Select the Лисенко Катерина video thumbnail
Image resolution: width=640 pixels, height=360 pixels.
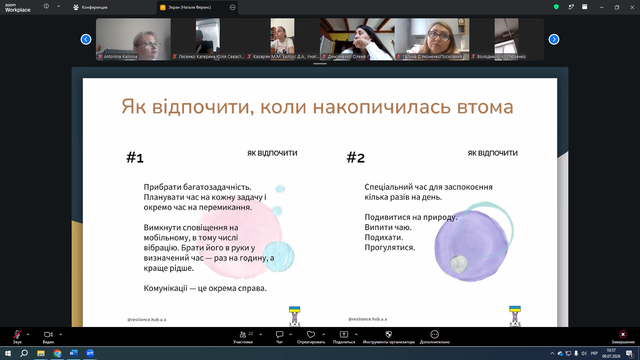coord(208,39)
